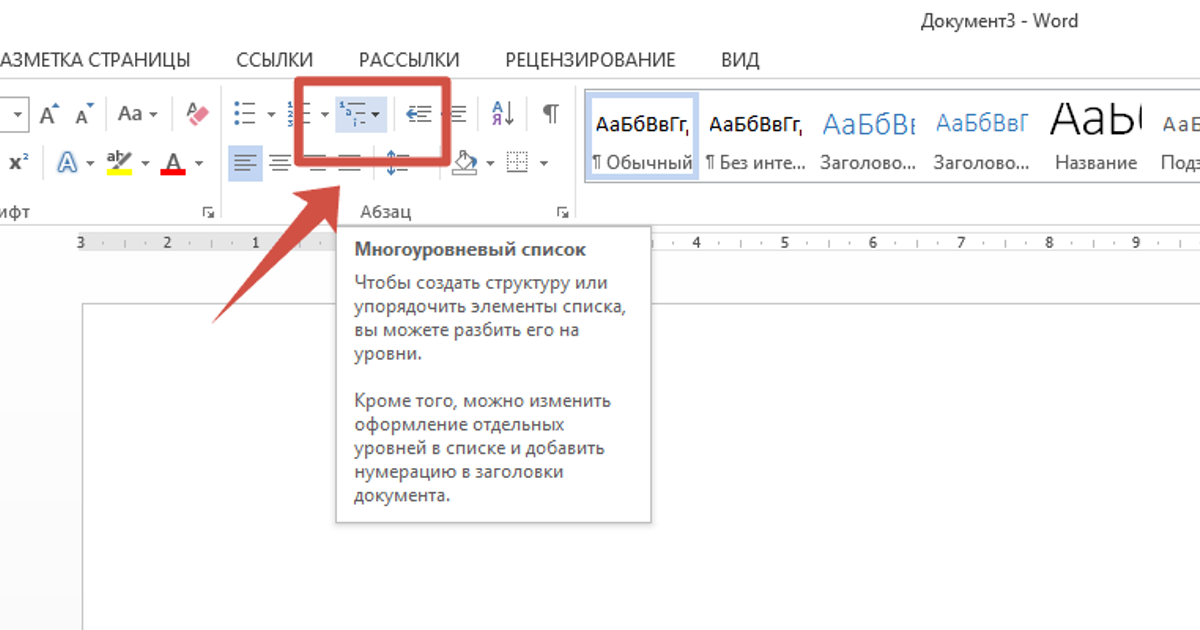Increase font size with the grow font icon
Screen dimensions: 1200x630
[50, 114]
